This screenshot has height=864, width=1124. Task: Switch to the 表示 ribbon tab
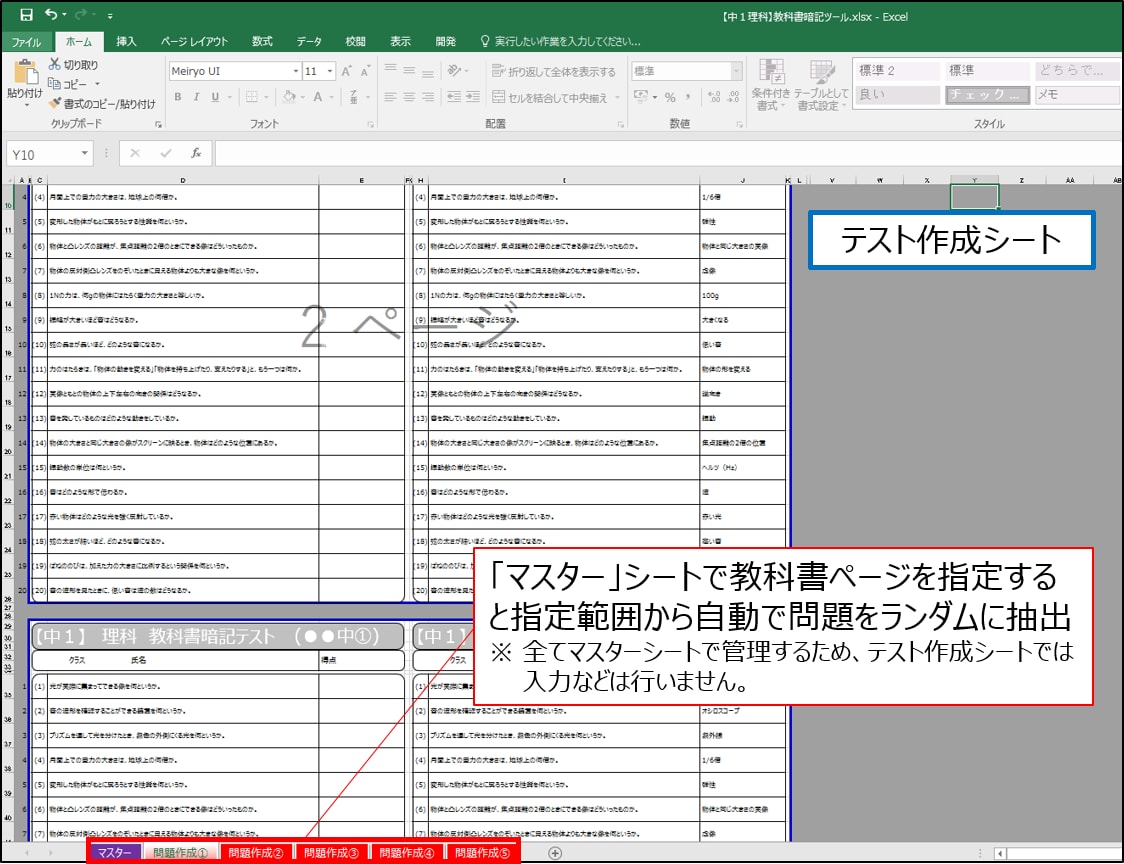[400, 42]
